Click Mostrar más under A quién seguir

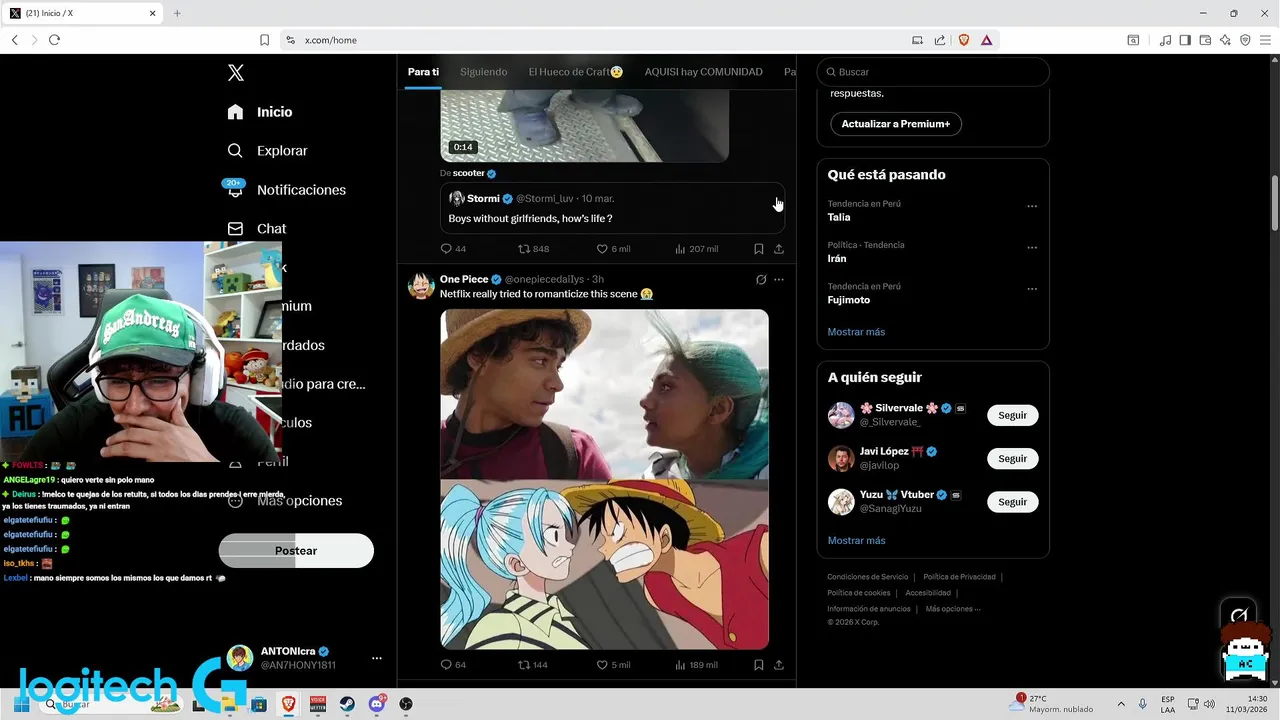[x=856, y=541]
